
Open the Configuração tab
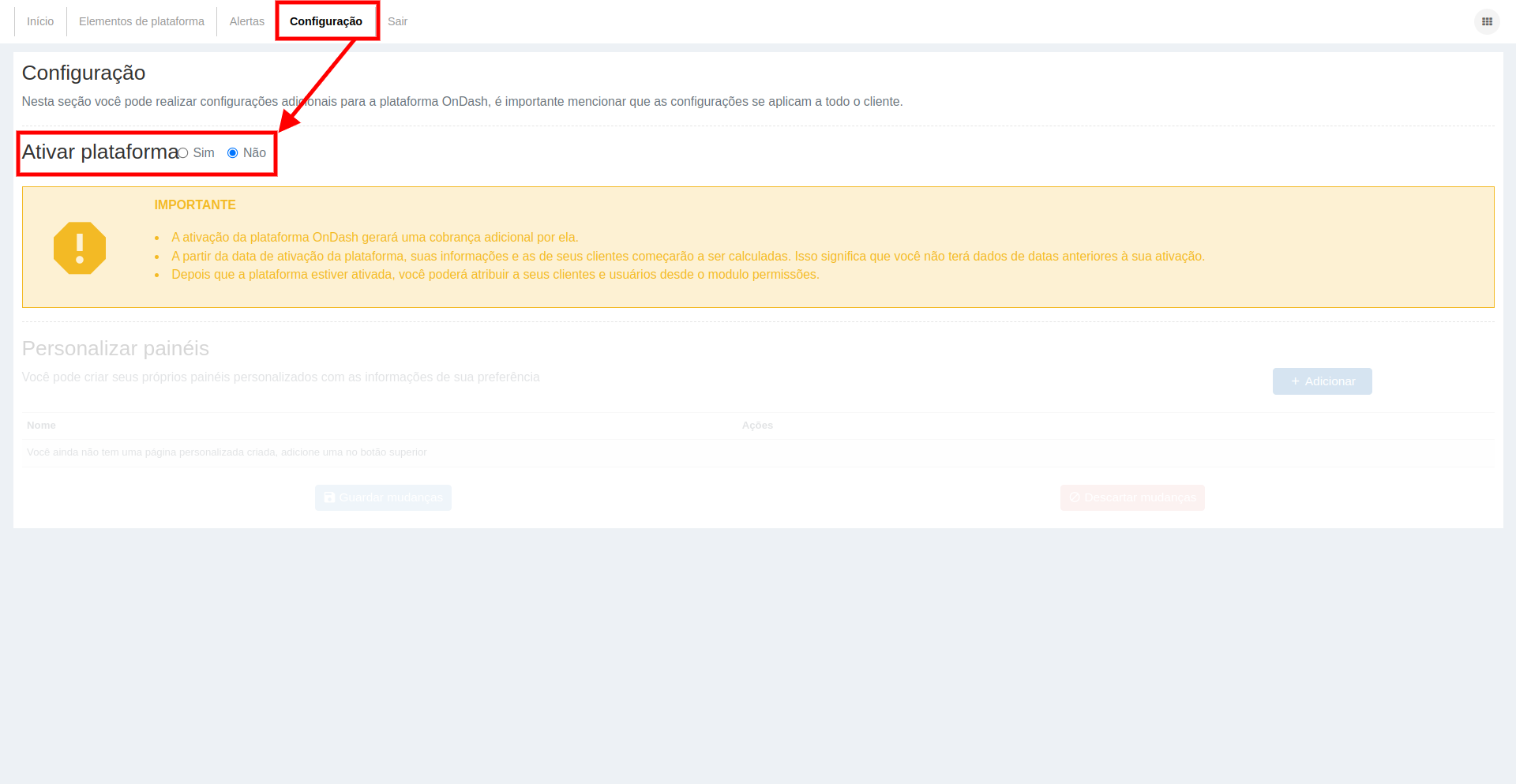point(326,21)
